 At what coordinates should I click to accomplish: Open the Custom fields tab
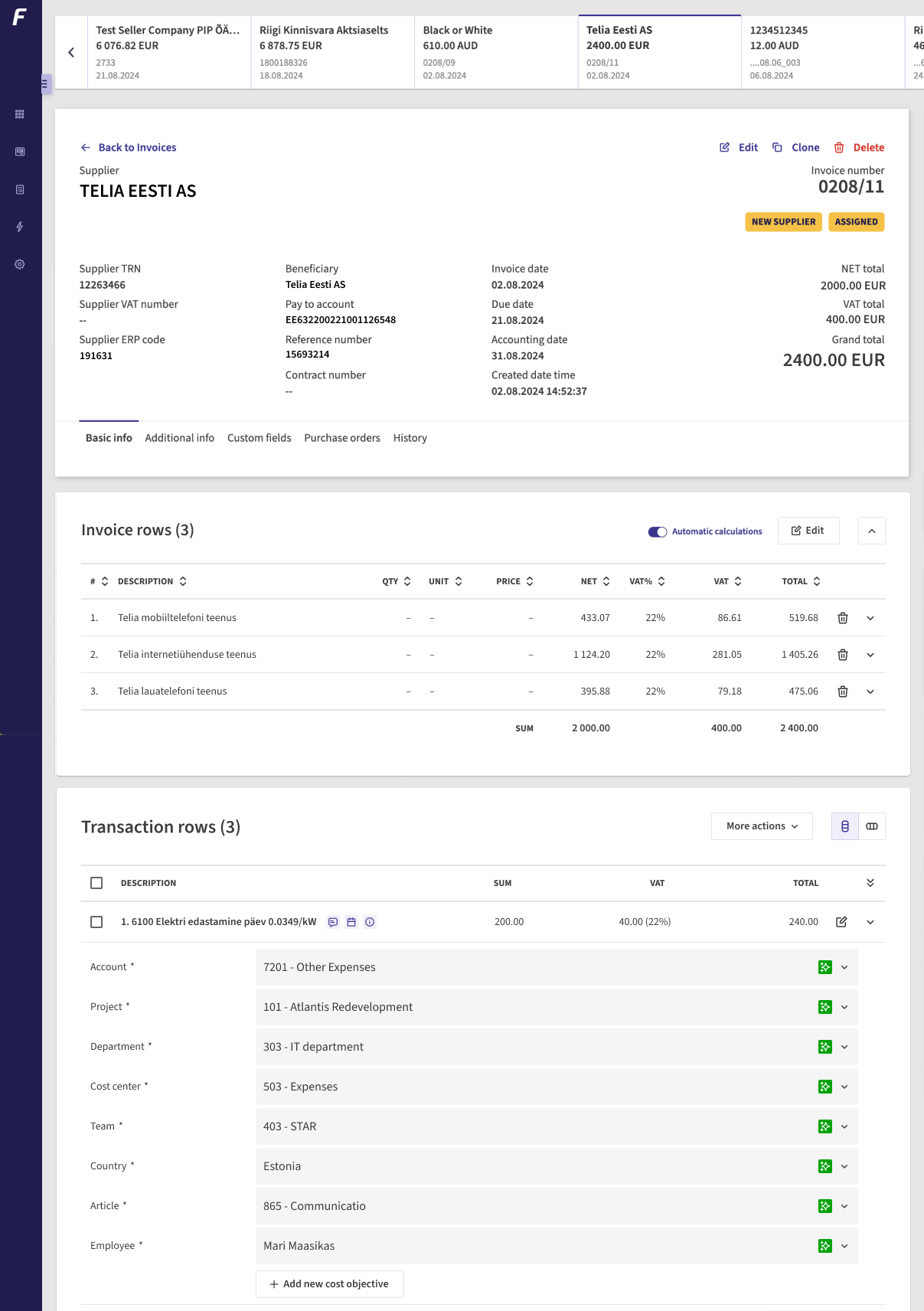(260, 438)
